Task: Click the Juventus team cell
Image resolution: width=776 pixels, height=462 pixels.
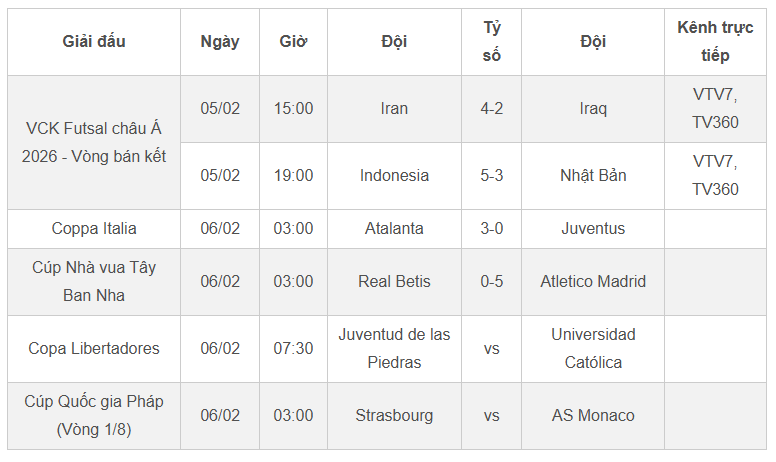Action: (593, 228)
